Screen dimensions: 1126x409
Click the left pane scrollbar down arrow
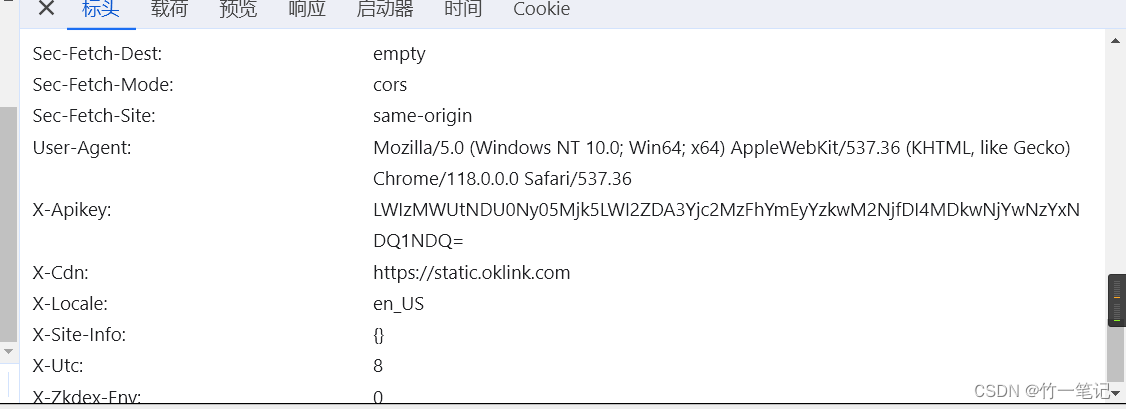coord(9,352)
